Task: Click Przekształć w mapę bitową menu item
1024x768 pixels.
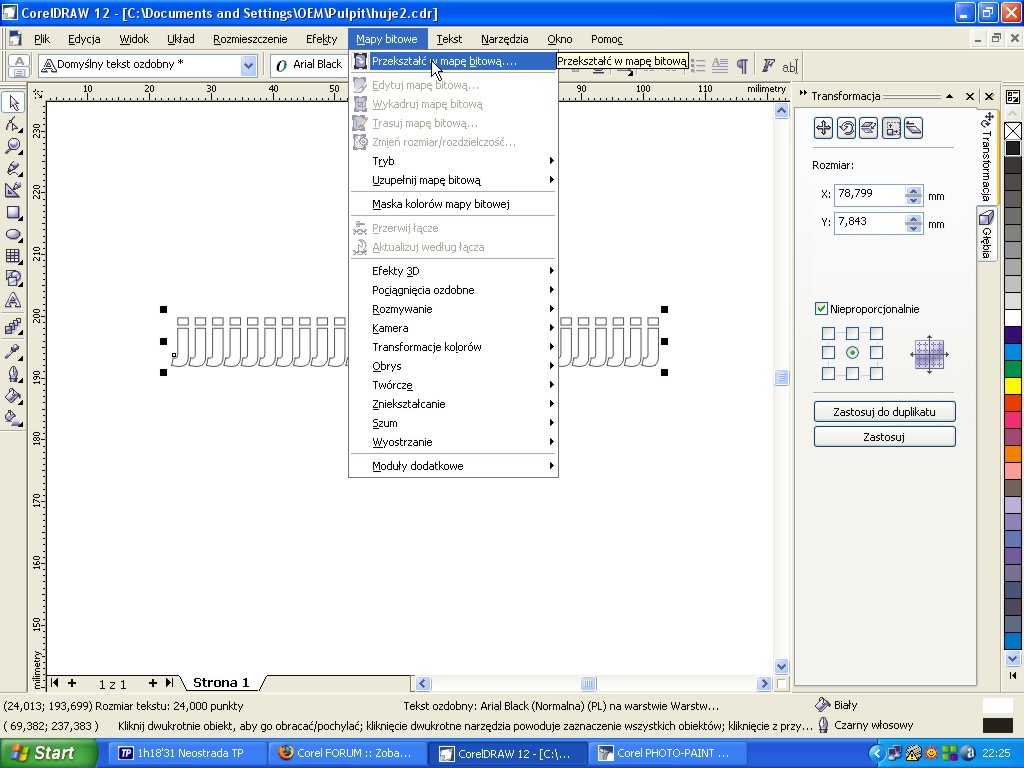Action: coord(444,61)
